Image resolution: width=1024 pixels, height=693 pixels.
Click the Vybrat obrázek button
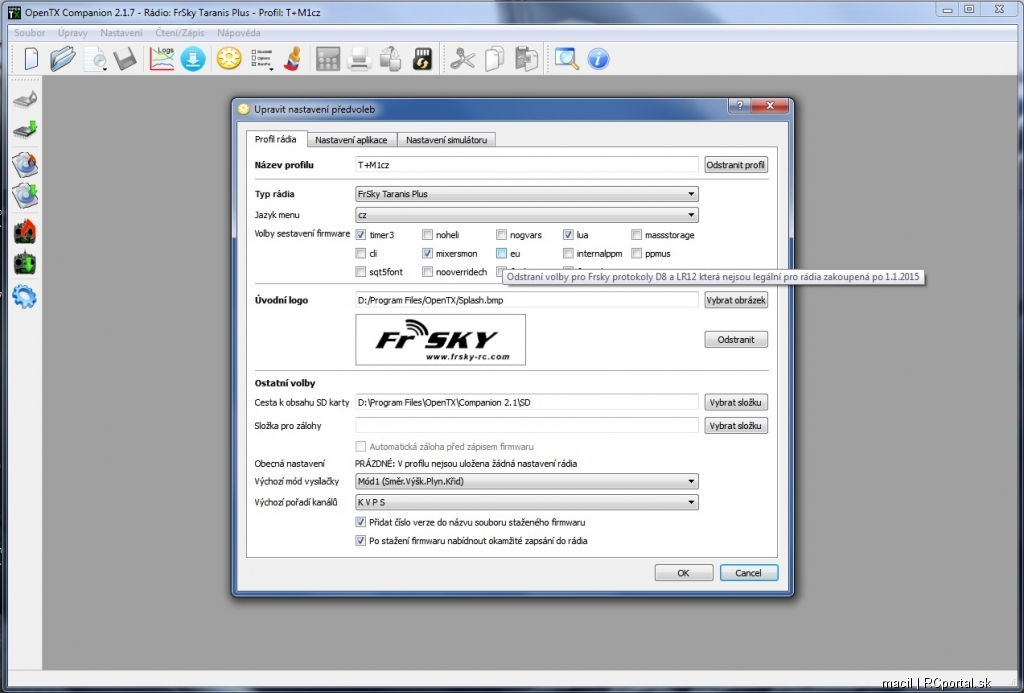click(736, 300)
